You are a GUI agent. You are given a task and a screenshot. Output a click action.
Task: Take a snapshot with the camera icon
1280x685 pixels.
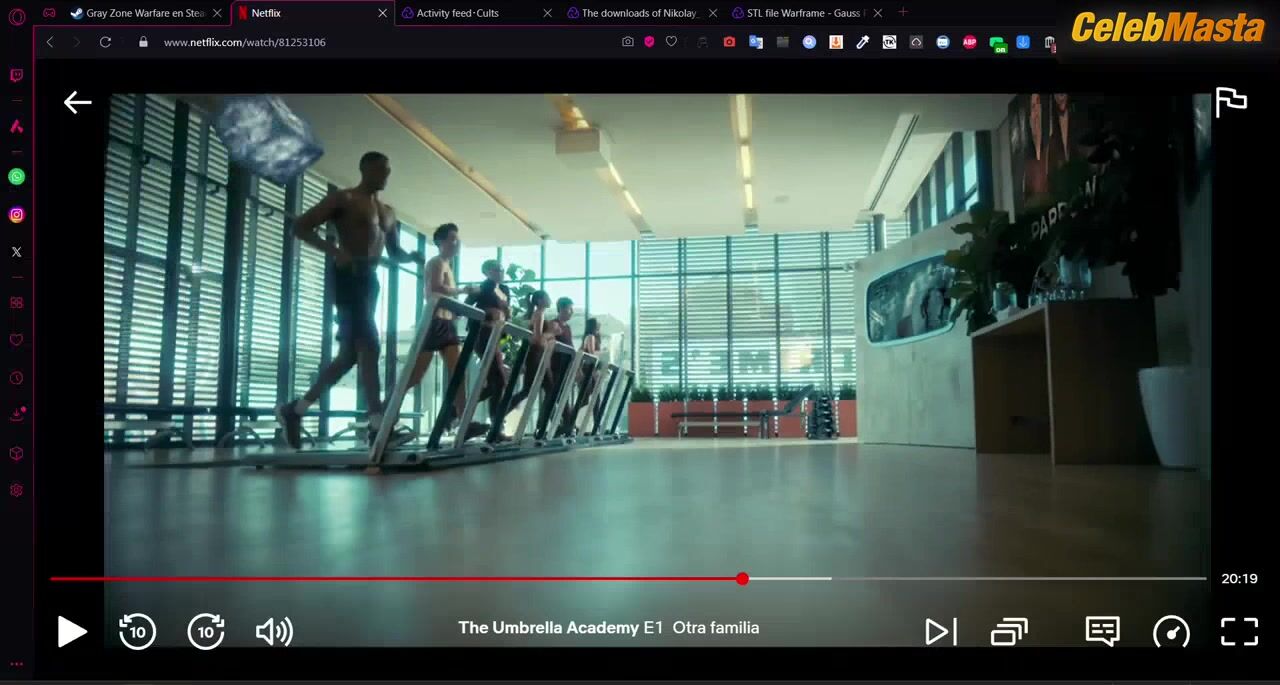627,42
